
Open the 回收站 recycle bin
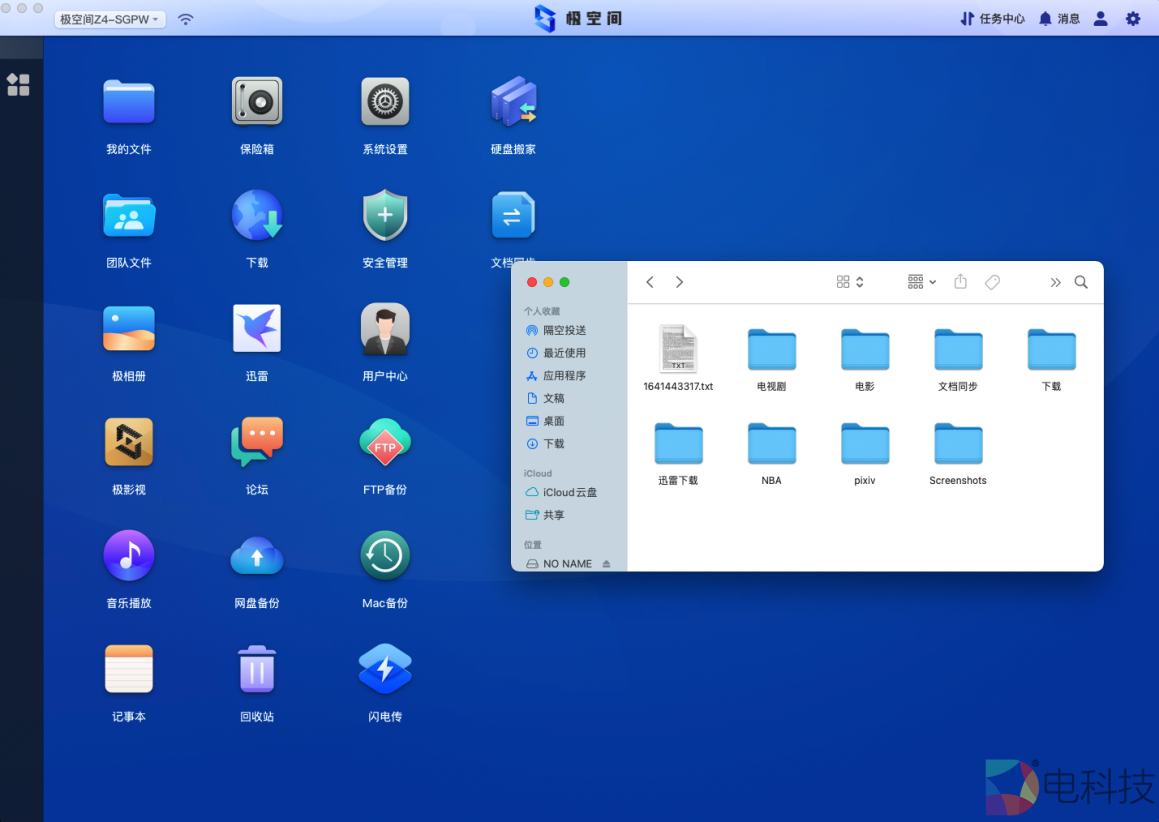click(x=257, y=668)
